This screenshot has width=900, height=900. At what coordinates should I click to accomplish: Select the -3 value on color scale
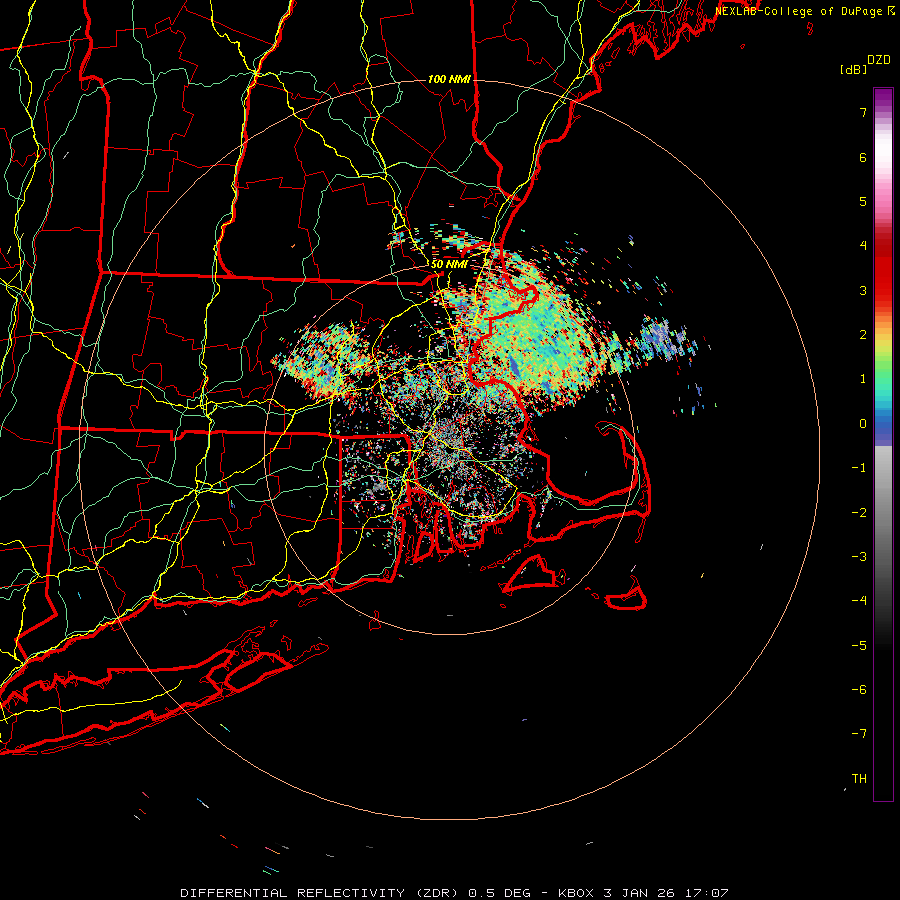pyautogui.click(x=859, y=557)
